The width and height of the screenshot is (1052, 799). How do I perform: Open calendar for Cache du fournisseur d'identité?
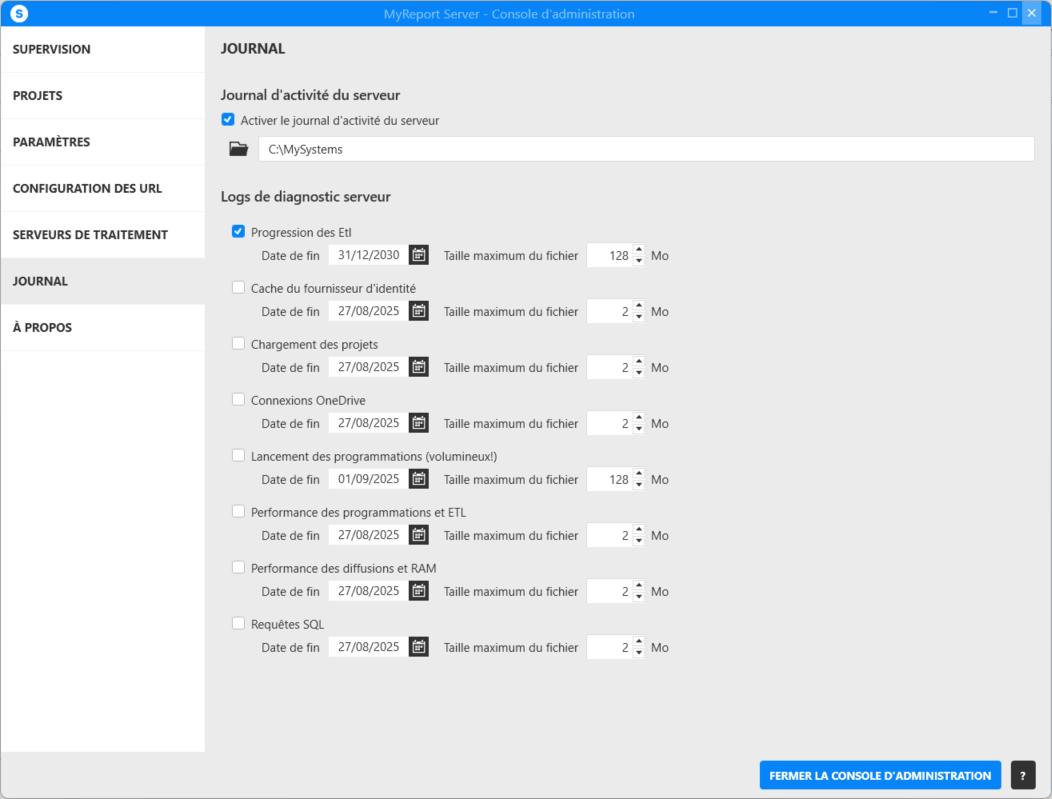(x=419, y=311)
